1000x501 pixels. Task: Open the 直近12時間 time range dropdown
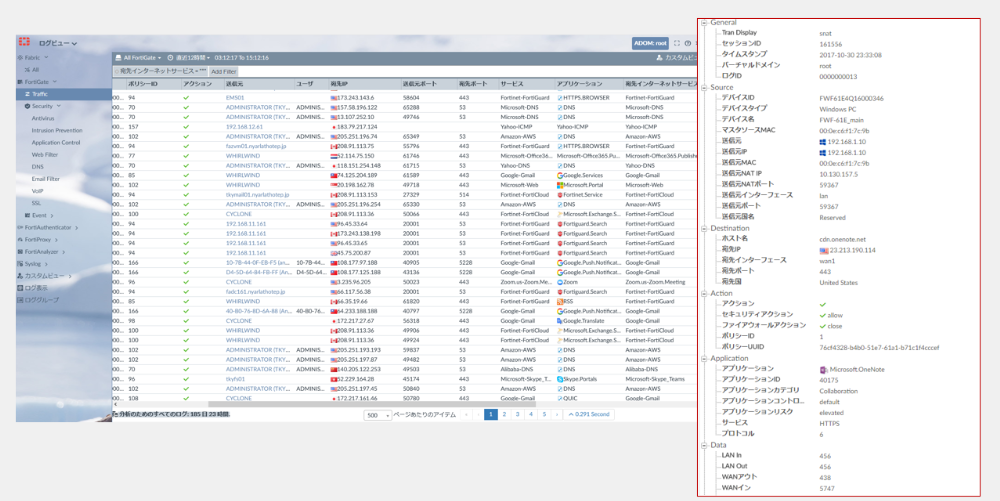point(189,57)
